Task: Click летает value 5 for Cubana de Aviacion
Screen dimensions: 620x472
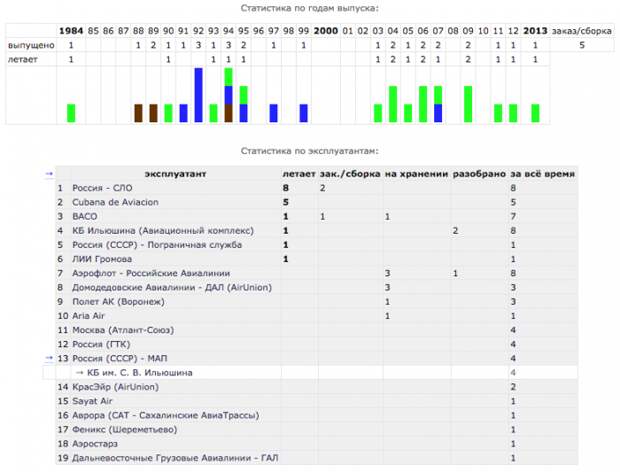Action: pos(285,202)
